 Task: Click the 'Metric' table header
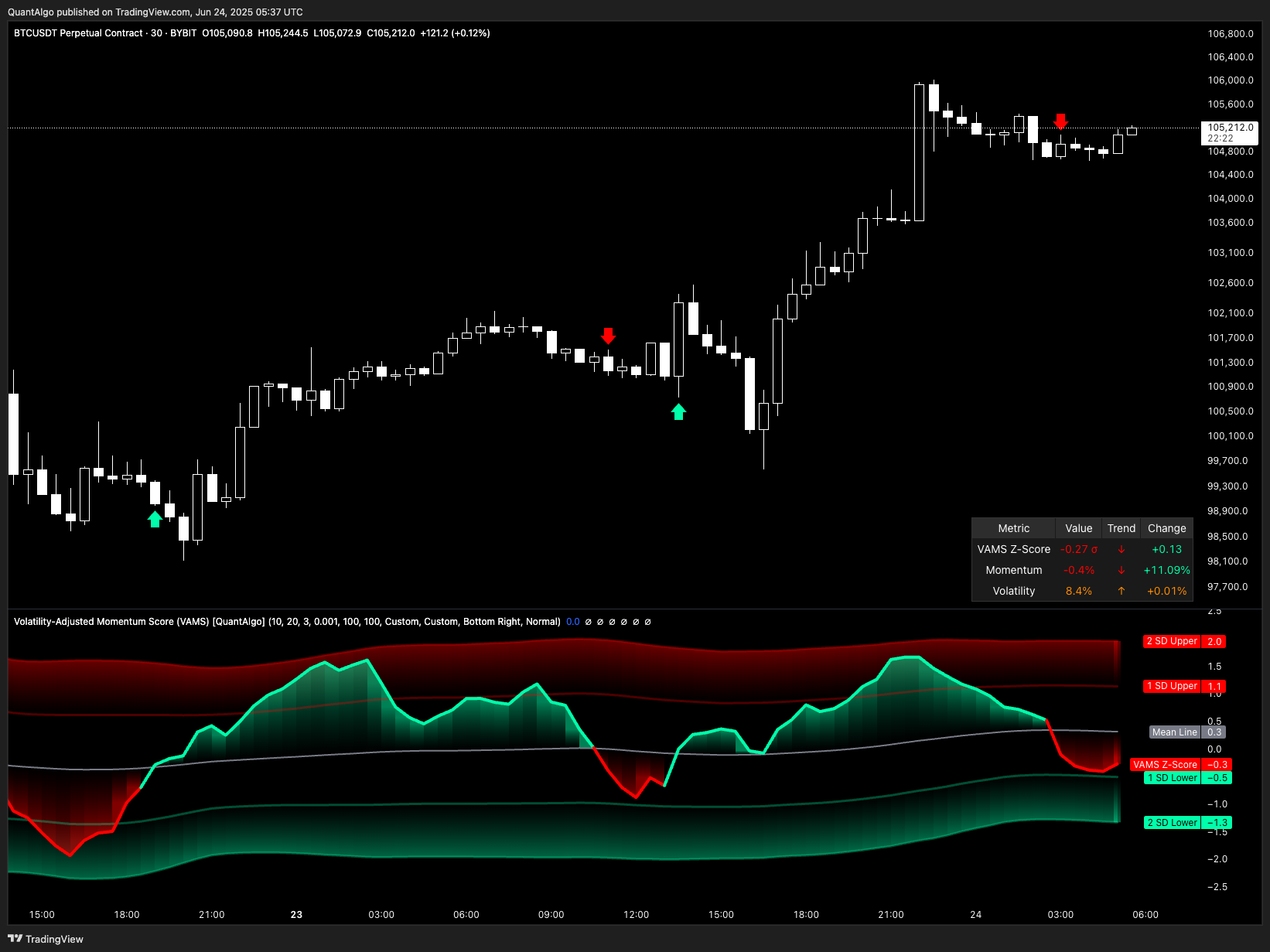click(1013, 529)
